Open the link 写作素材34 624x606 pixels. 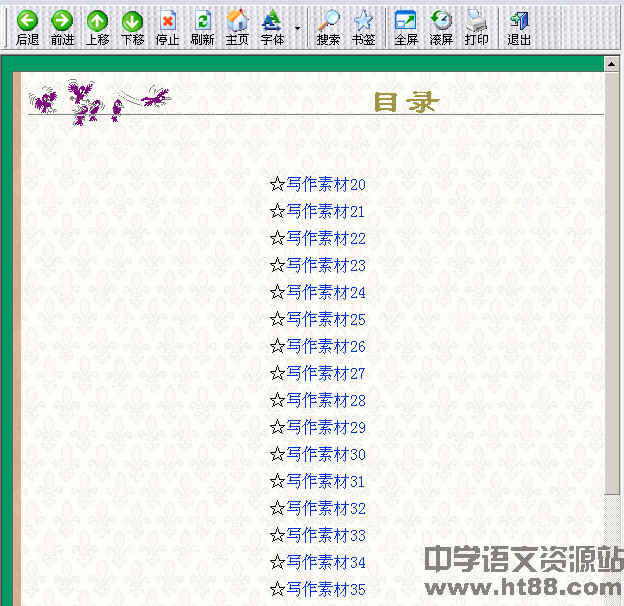coord(326,562)
